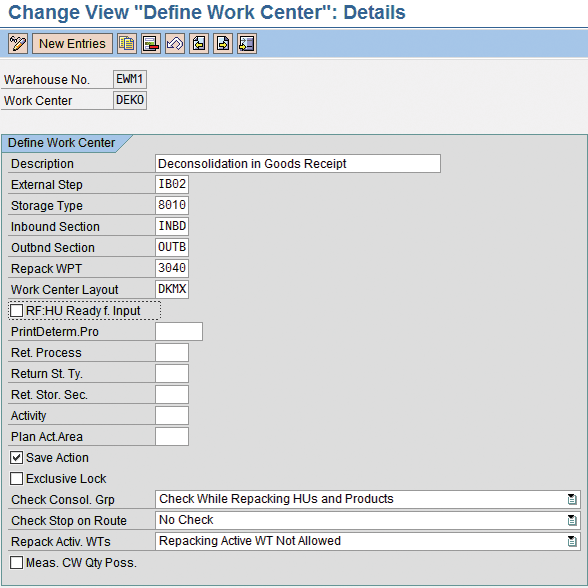Click the Delete entry toolbar icon
Image resolution: width=588 pixels, height=588 pixels.
(x=151, y=44)
